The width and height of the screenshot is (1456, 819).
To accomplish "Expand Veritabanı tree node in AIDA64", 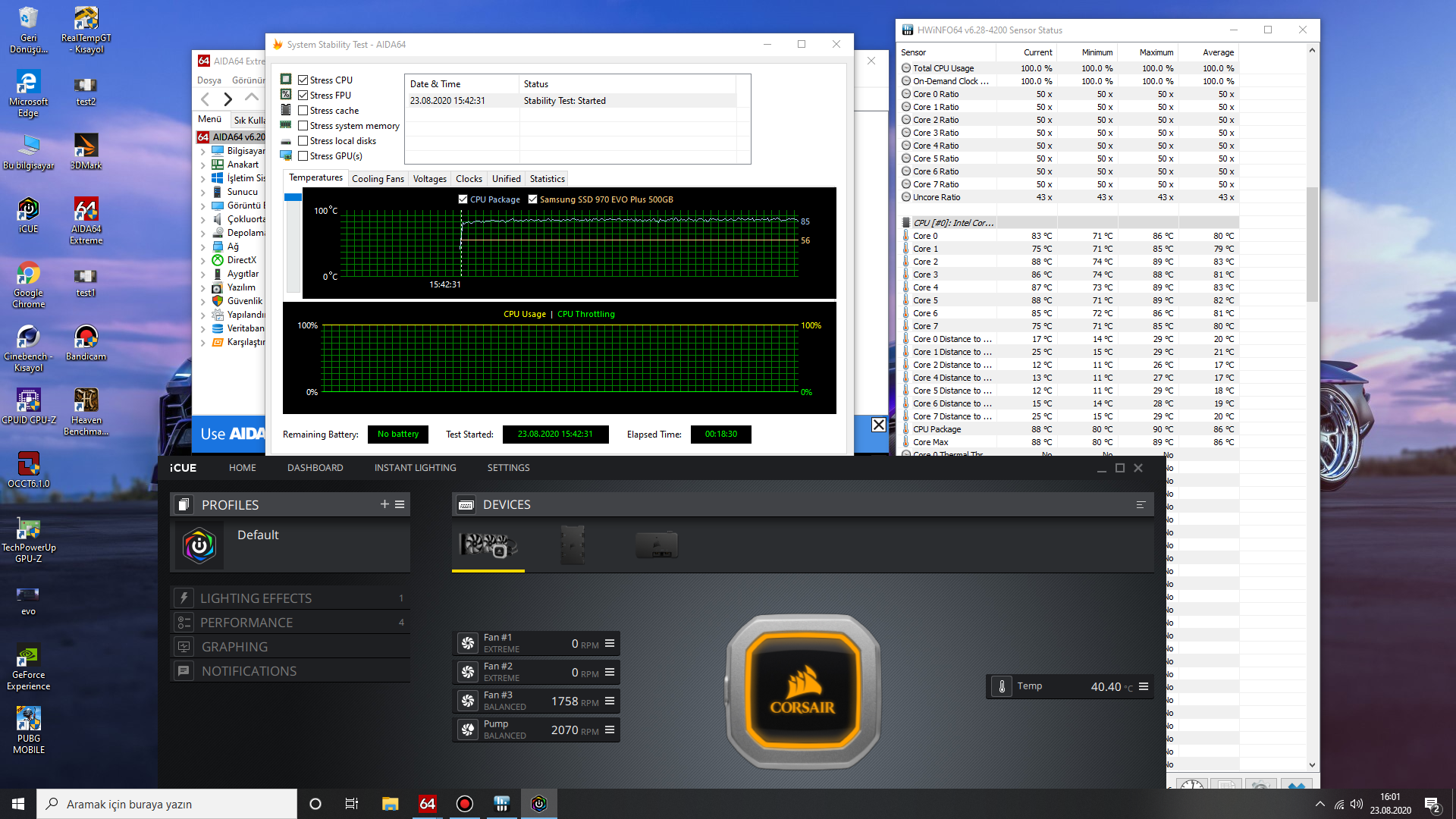I will tap(203, 329).
